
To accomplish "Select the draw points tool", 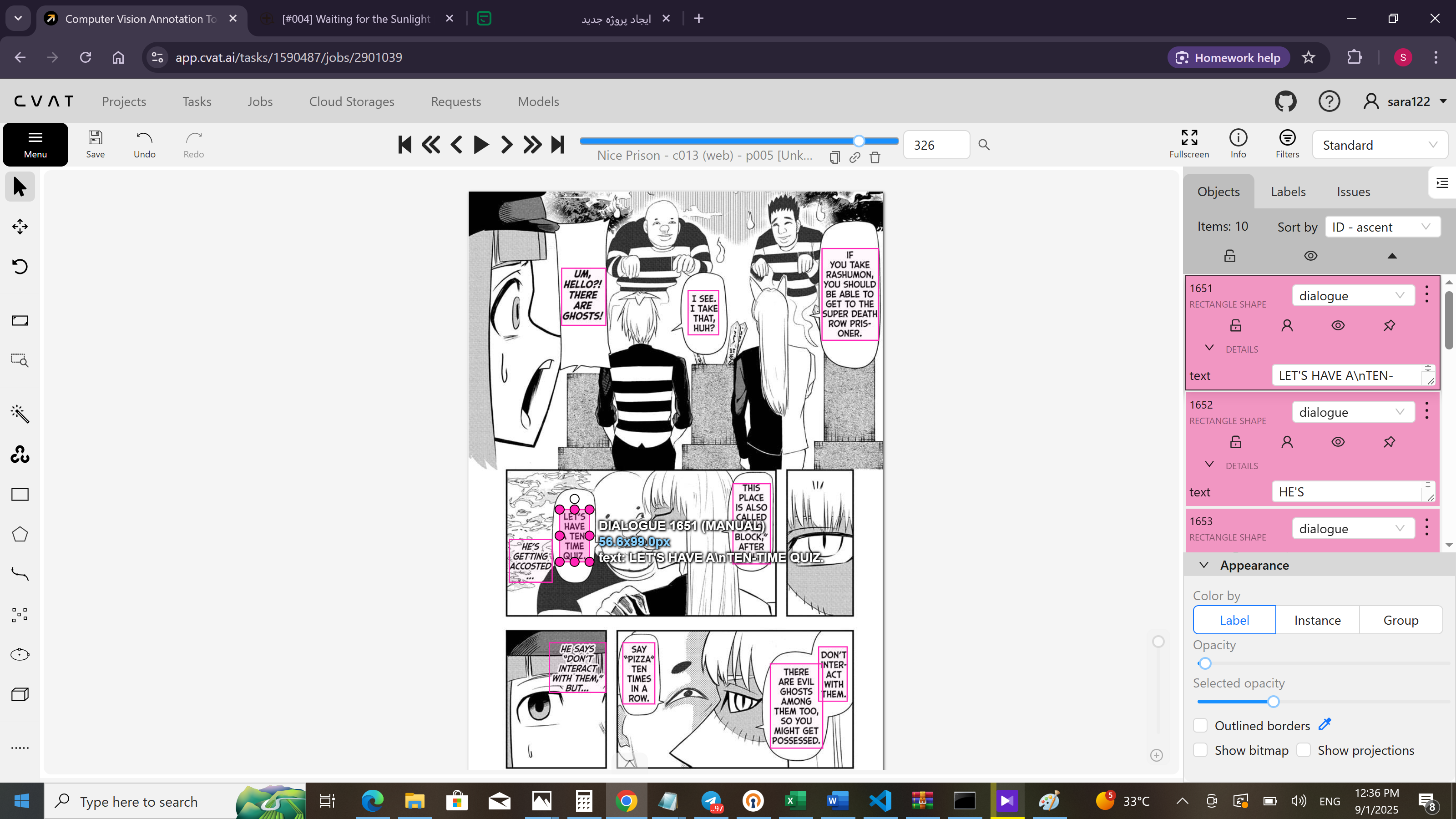I will click(20, 614).
